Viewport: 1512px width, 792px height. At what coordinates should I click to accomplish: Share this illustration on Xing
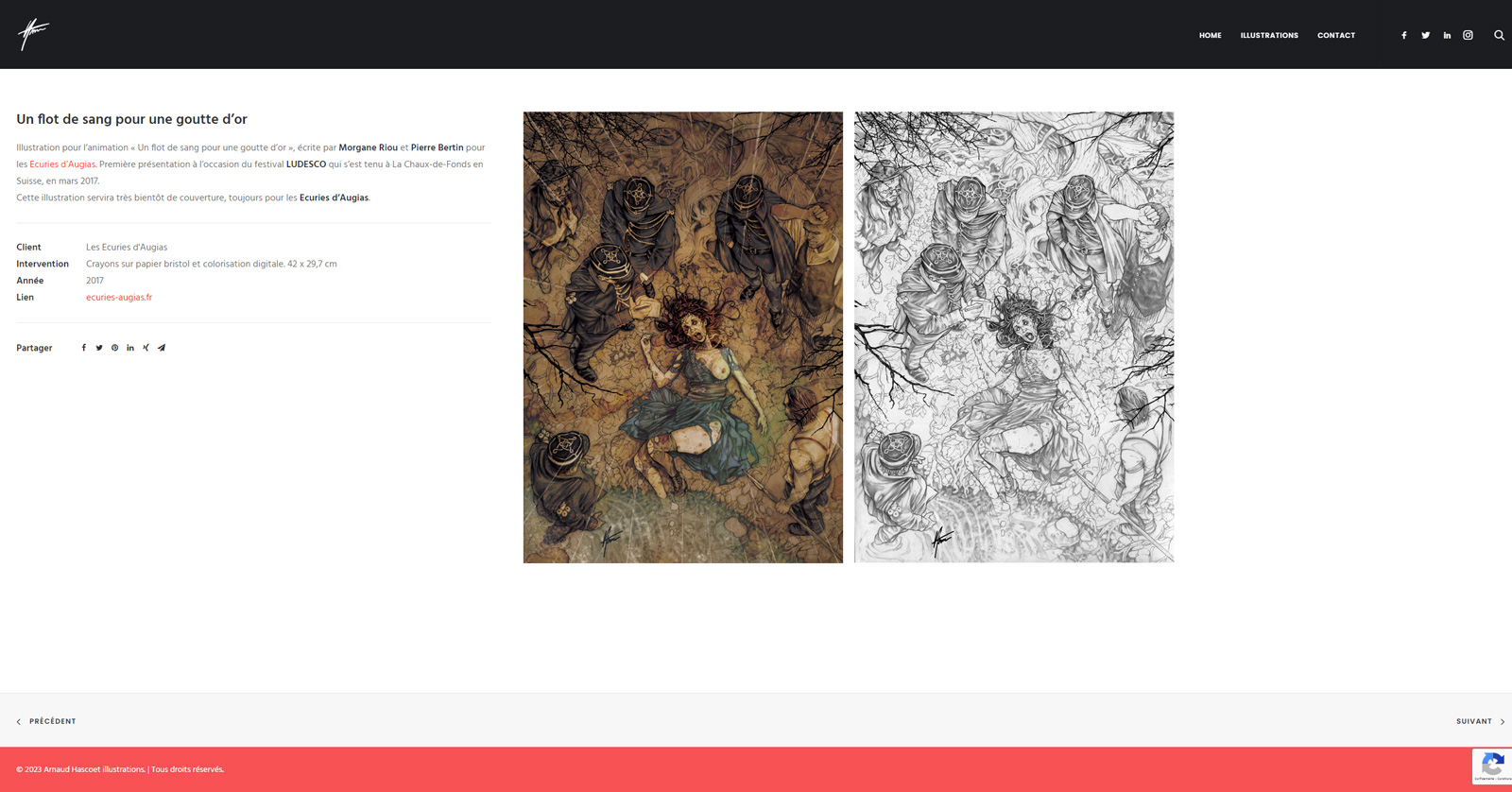[x=146, y=348]
